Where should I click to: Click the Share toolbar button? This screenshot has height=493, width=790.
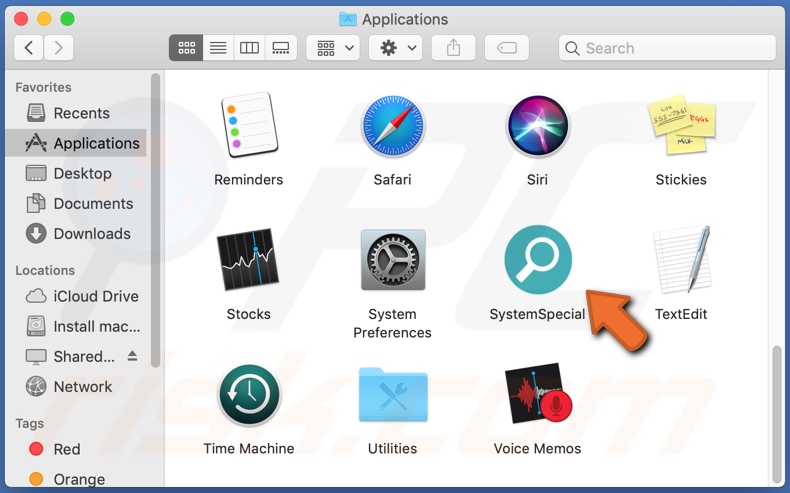coord(453,48)
